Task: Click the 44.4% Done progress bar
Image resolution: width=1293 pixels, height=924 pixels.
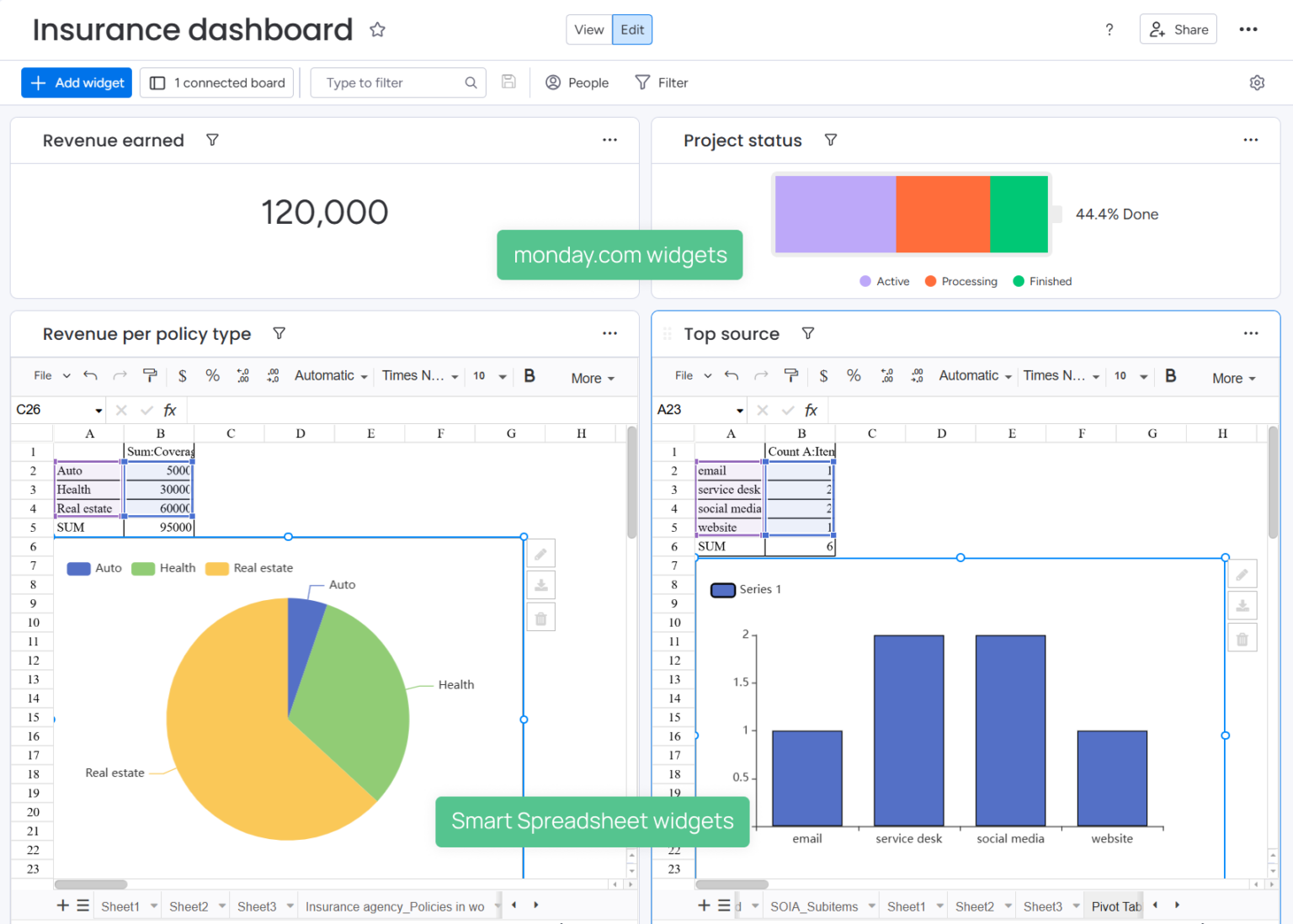Action: point(912,214)
